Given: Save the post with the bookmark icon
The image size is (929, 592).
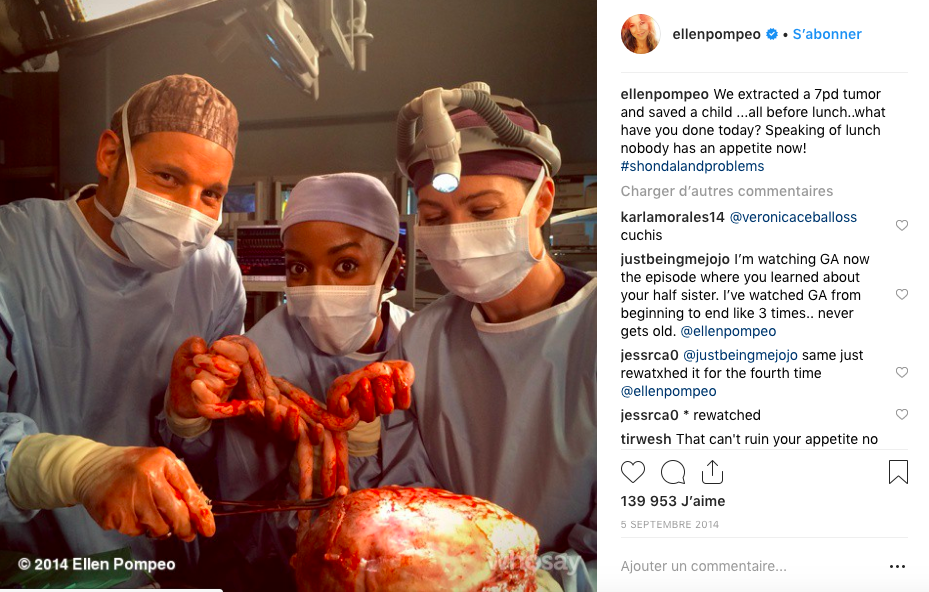Looking at the screenshot, I should point(898,472).
